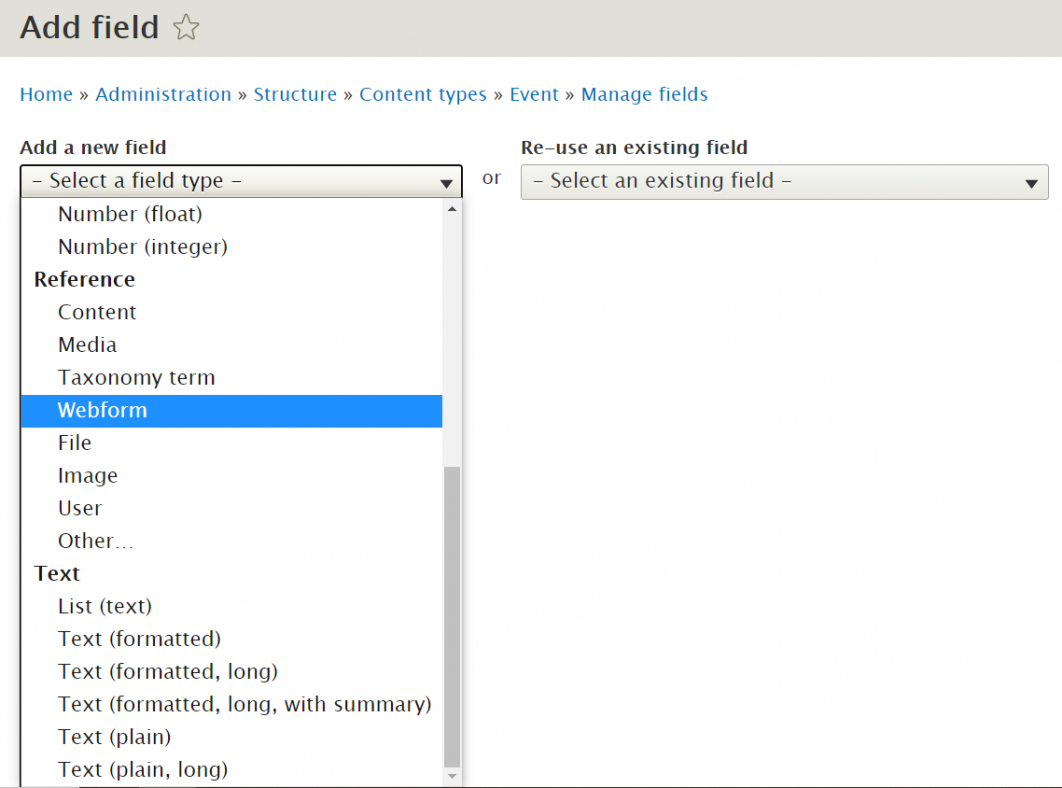Select List (text) under the Text group
The width and height of the screenshot is (1062, 788).
(x=105, y=606)
